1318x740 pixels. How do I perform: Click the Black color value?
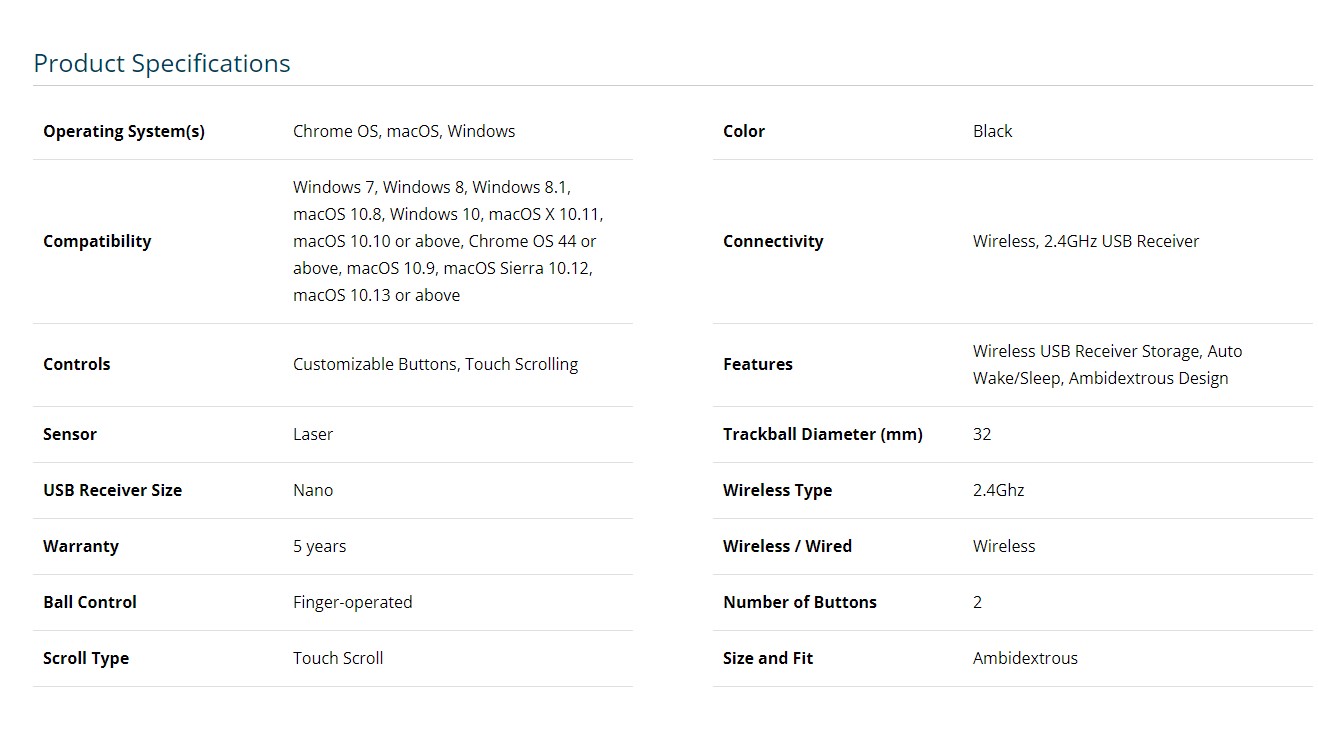click(992, 131)
